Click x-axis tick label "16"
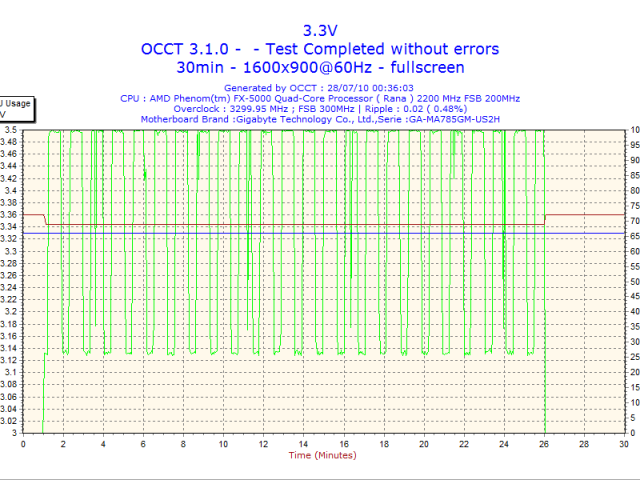 (x=344, y=444)
